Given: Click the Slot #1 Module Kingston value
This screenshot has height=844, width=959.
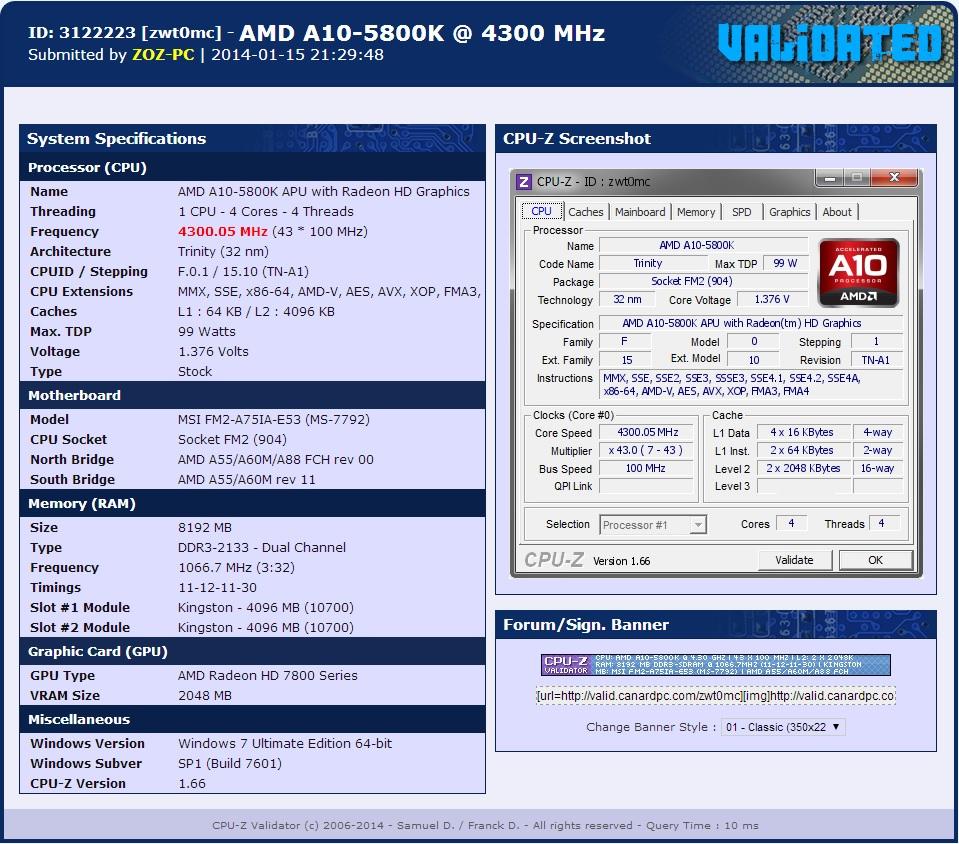Looking at the screenshot, I should pyautogui.click(x=266, y=608).
